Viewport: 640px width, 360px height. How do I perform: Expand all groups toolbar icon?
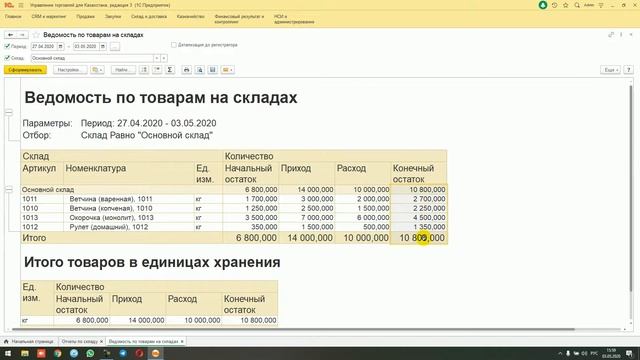pos(144,70)
